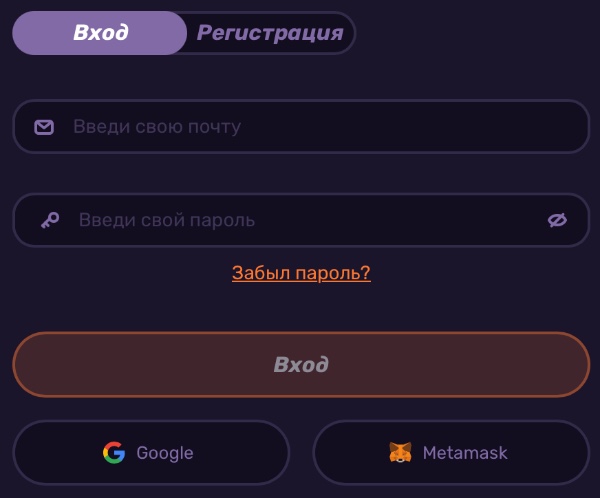Focus the email input field
Image resolution: width=600 pixels, height=498 pixels.
coord(300,127)
